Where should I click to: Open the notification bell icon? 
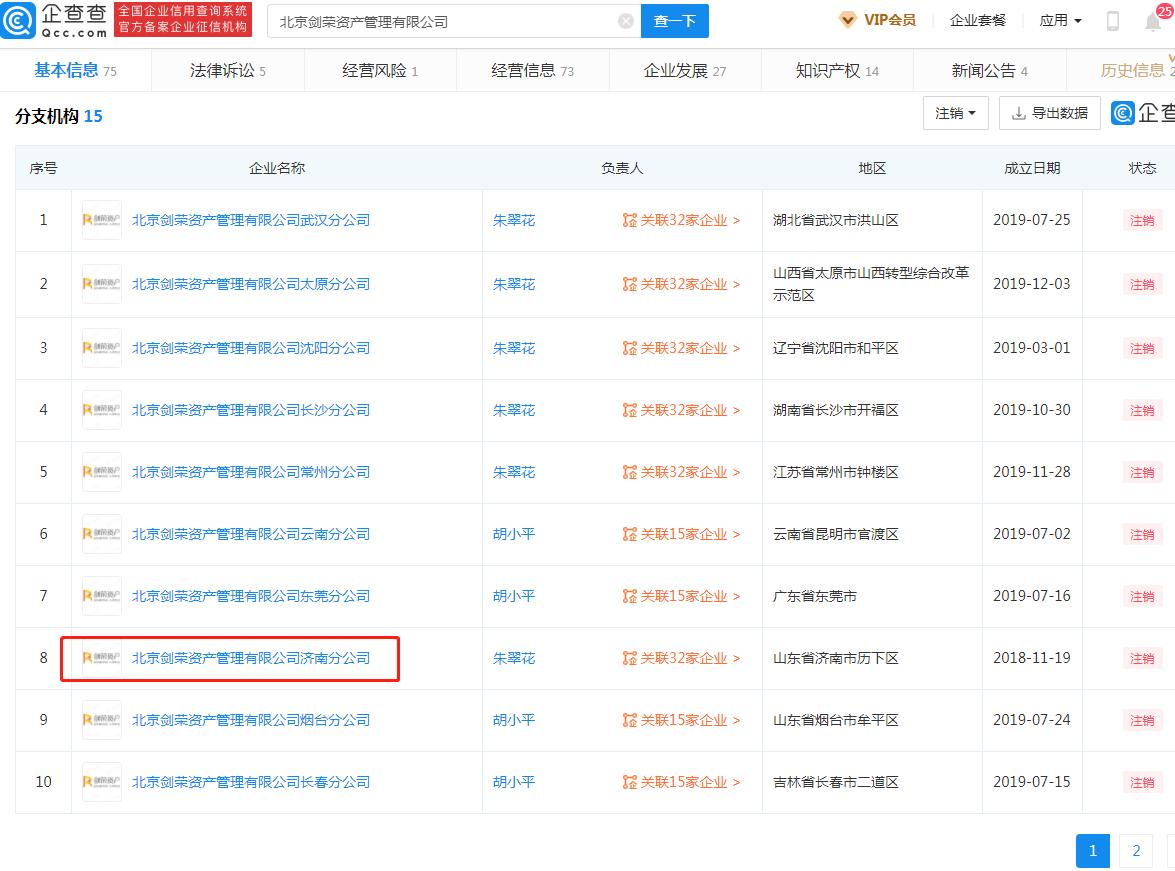1153,22
